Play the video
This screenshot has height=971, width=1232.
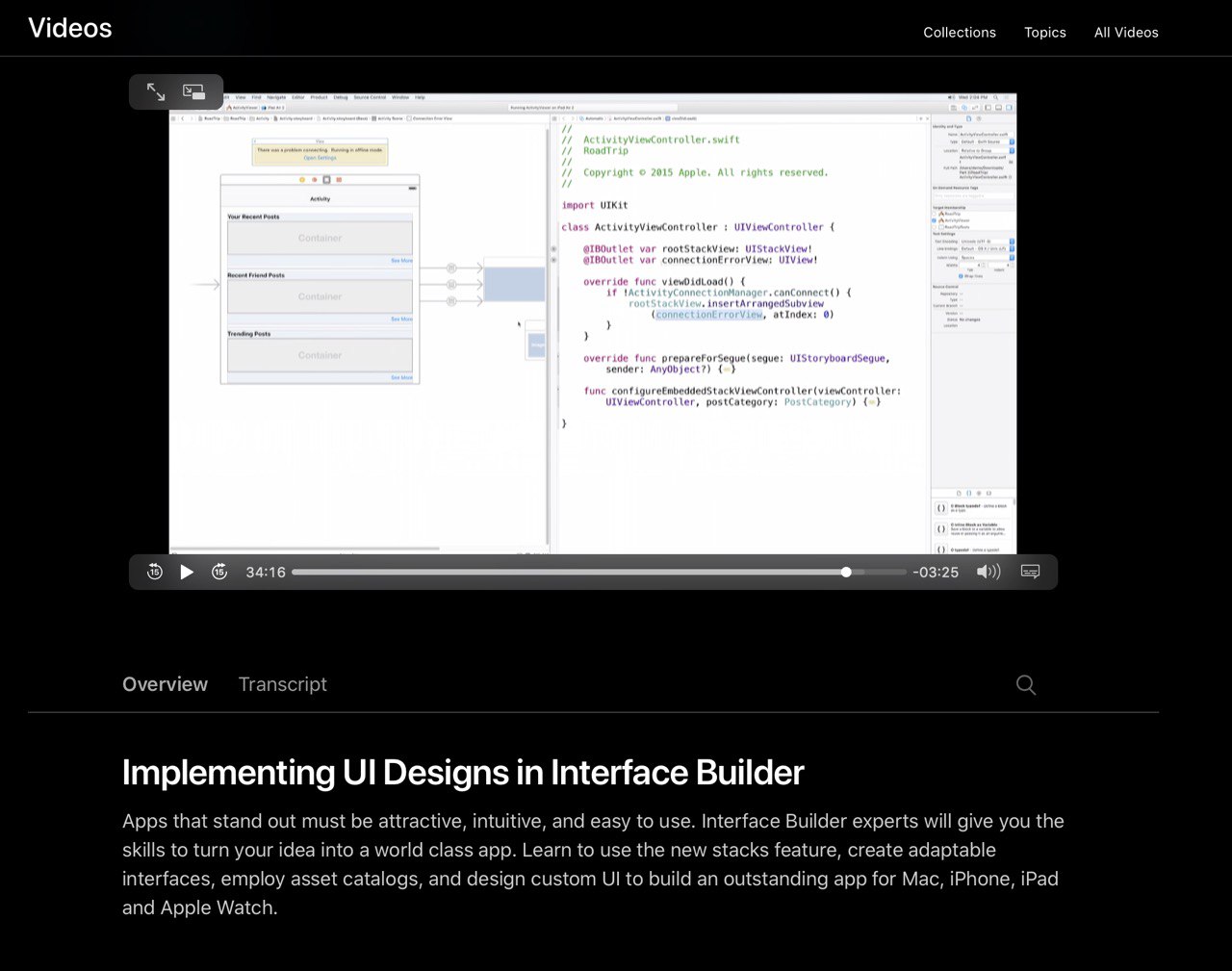coord(187,572)
